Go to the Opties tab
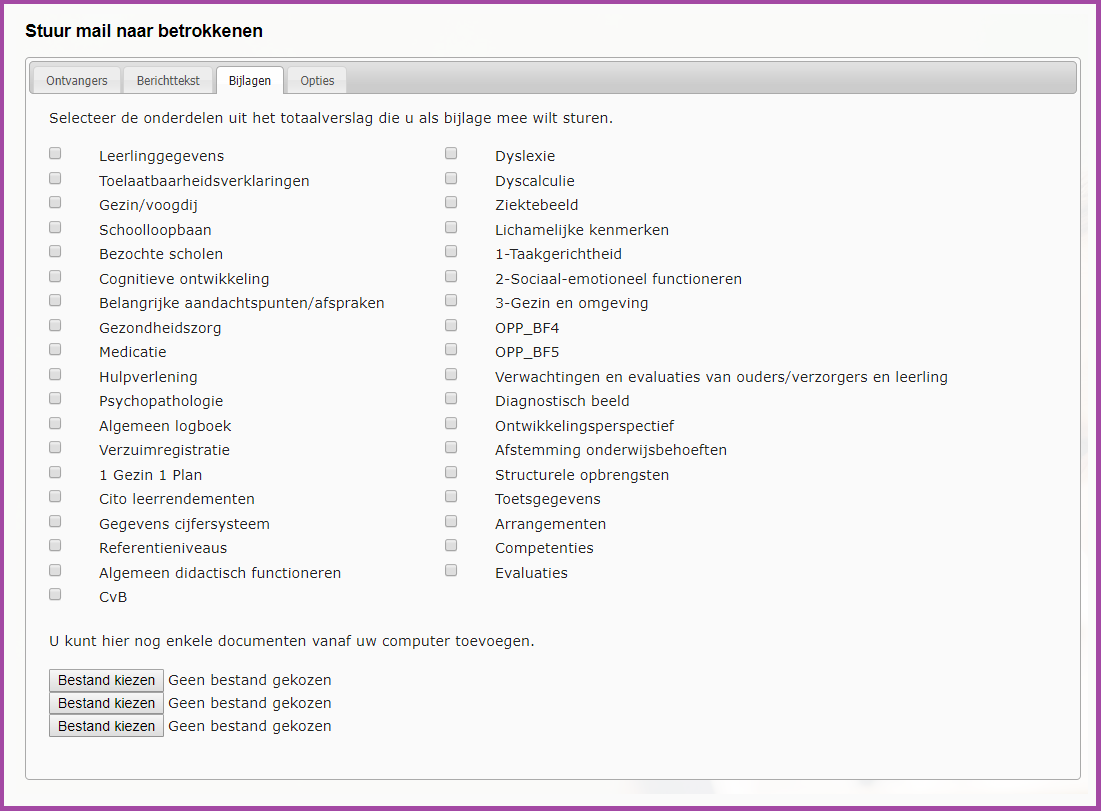 click(x=317, y=81)
